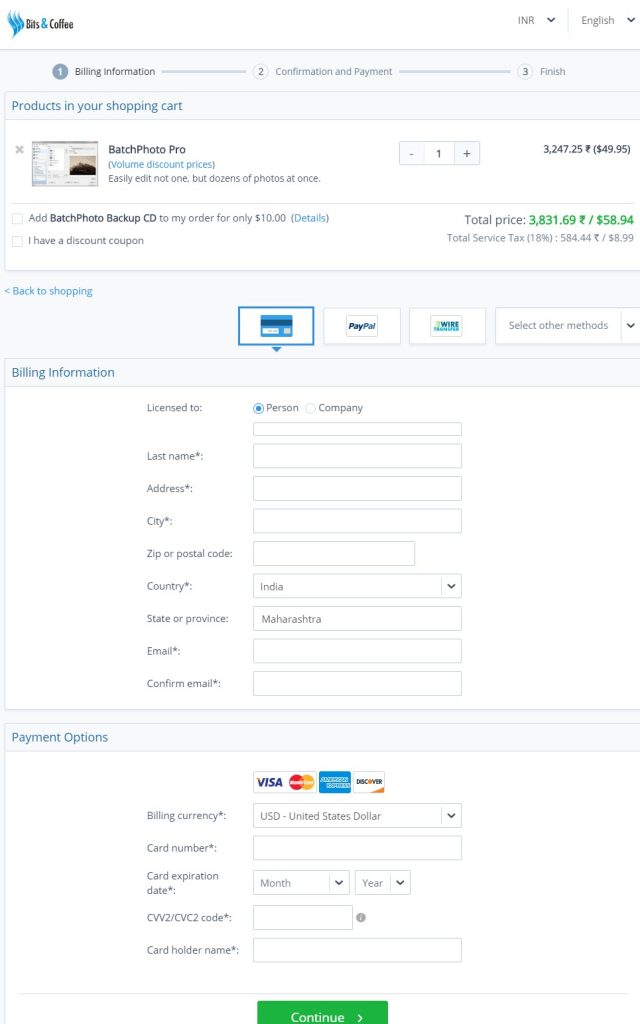The height and width of the screenshot is (1024, 640).
Task: Select credit card payment method icon
Action: 276,325
